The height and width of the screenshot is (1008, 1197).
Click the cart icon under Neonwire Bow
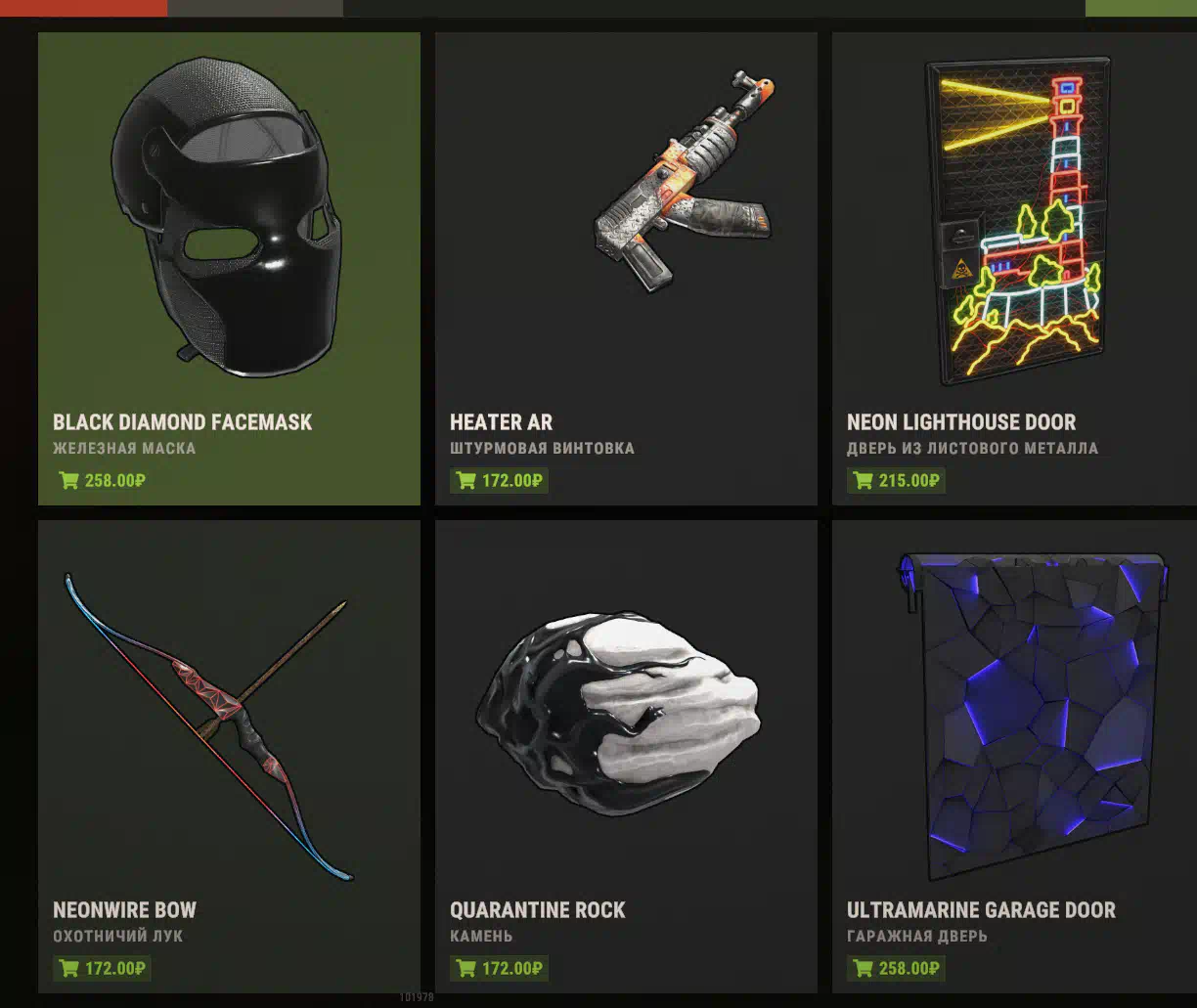tap(68, 968)
